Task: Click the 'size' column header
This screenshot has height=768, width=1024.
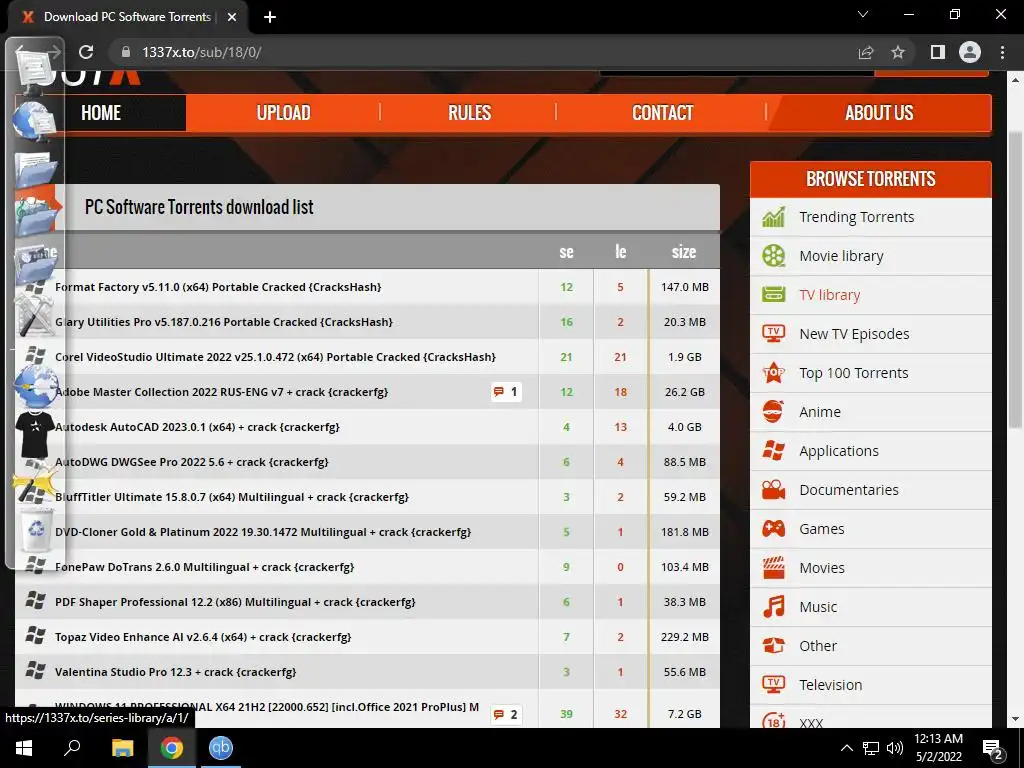Action: [x=684, y=251]
